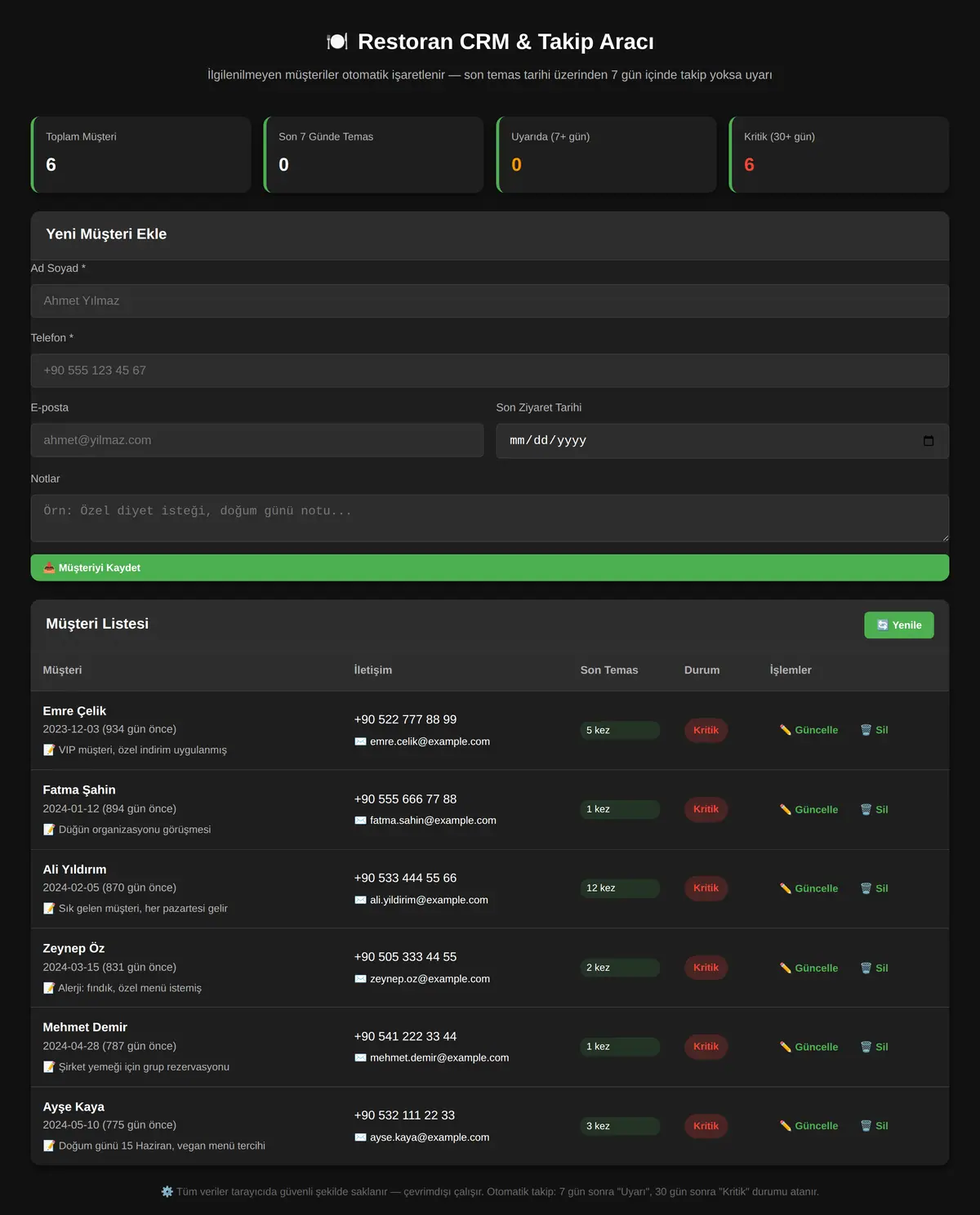Image resolution: width=980 pixels, height=1215 pixels.
Task: Click the note icon in Emre Çelik's row
Action: pyautogui.click(x=49, y=750)
